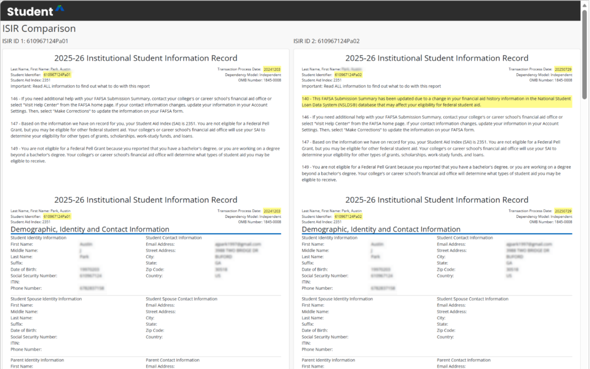Select the ISIR ID 1 label
Image resolution: width=590 pixels, height=369 pixels.
click(x=35, y=41)
